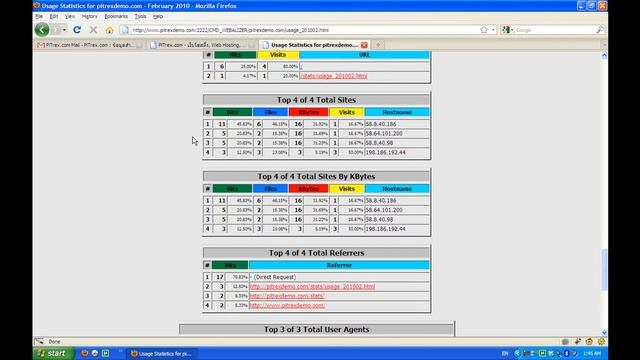This screenshot has width=640, height=360.
Task: Switch to the PiTrex.com Web Hosting tab
Action: point(202,45)
